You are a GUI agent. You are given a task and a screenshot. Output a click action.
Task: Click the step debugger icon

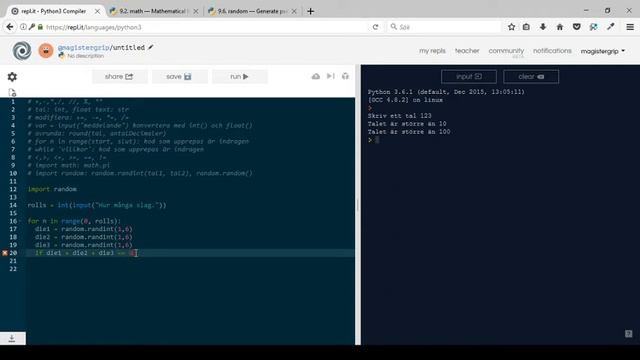click(x=331, y=76)
